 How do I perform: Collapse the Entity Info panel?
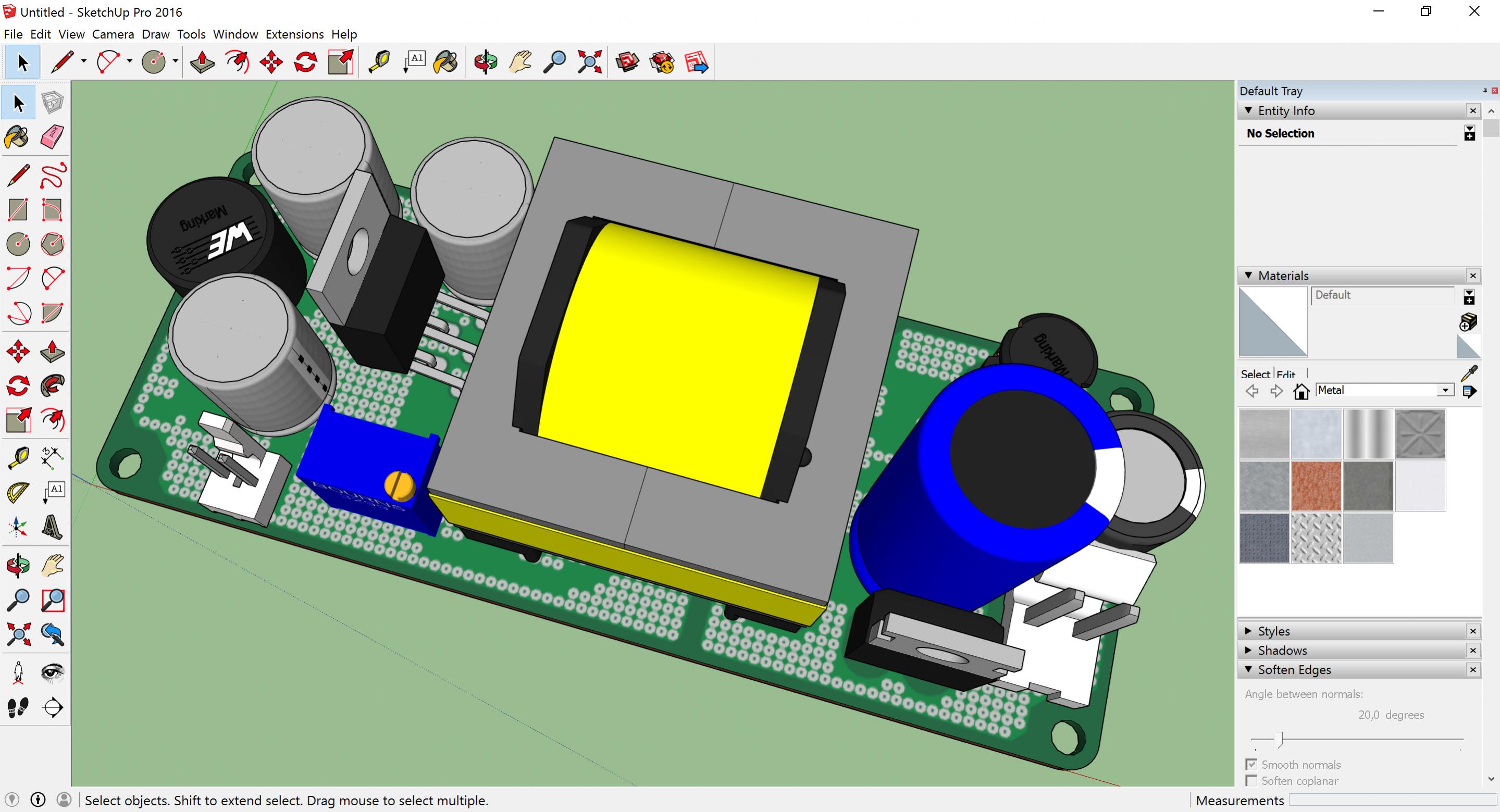tap(1248, 110)
